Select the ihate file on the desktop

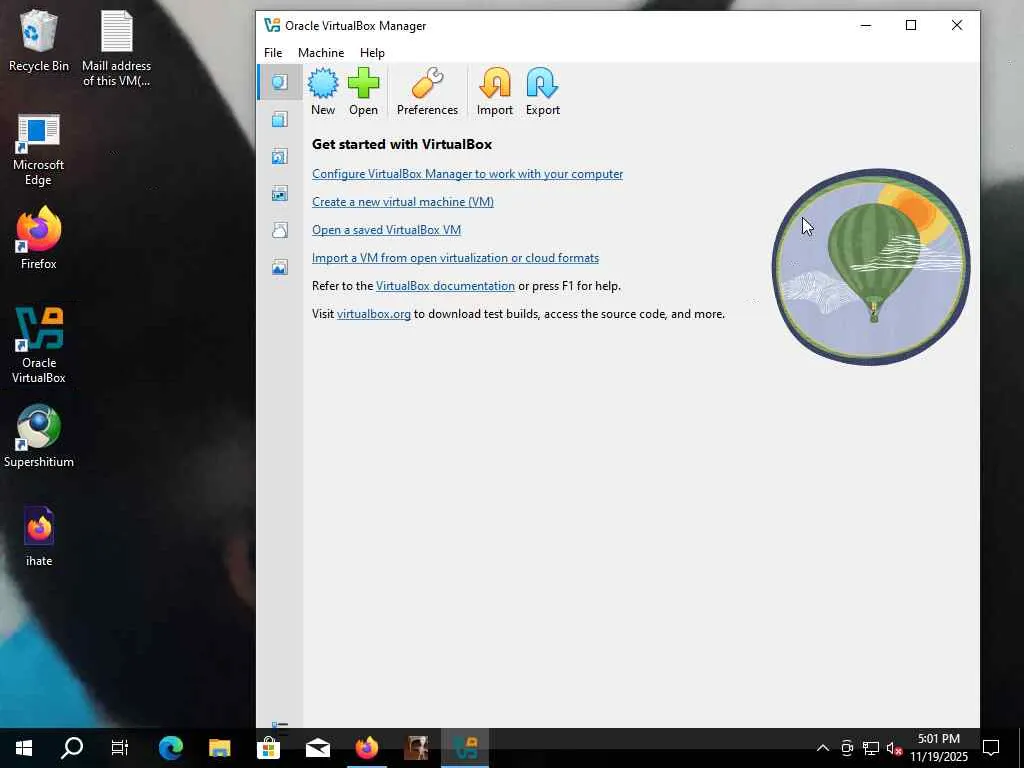pyautogui.click(x=39, y=536)
